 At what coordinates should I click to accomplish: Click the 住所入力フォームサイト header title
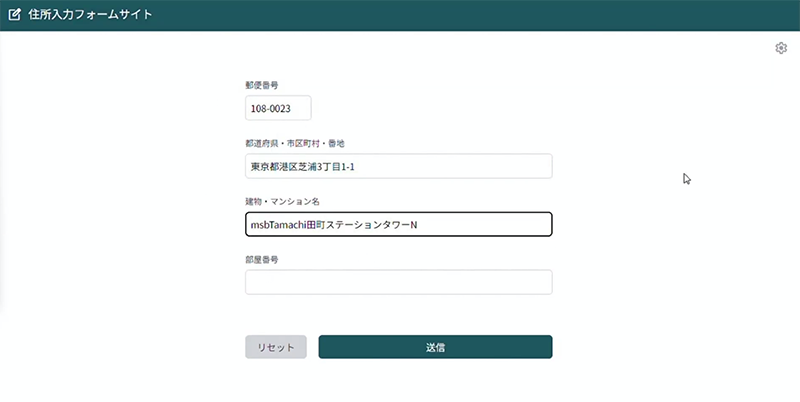pyautogui.click(x=91, y=15)
